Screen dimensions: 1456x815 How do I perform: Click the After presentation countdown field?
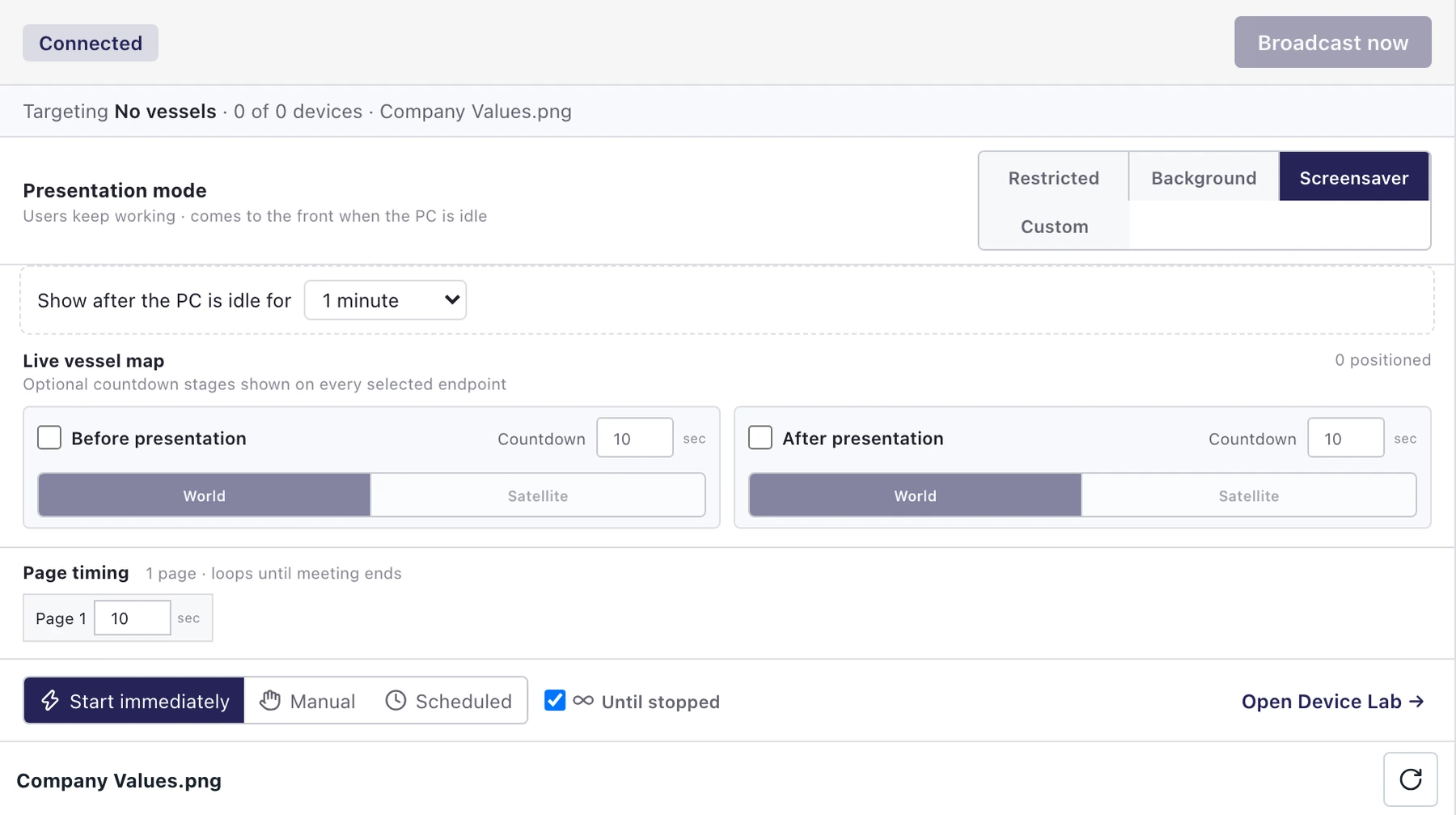coord(1346,438)
